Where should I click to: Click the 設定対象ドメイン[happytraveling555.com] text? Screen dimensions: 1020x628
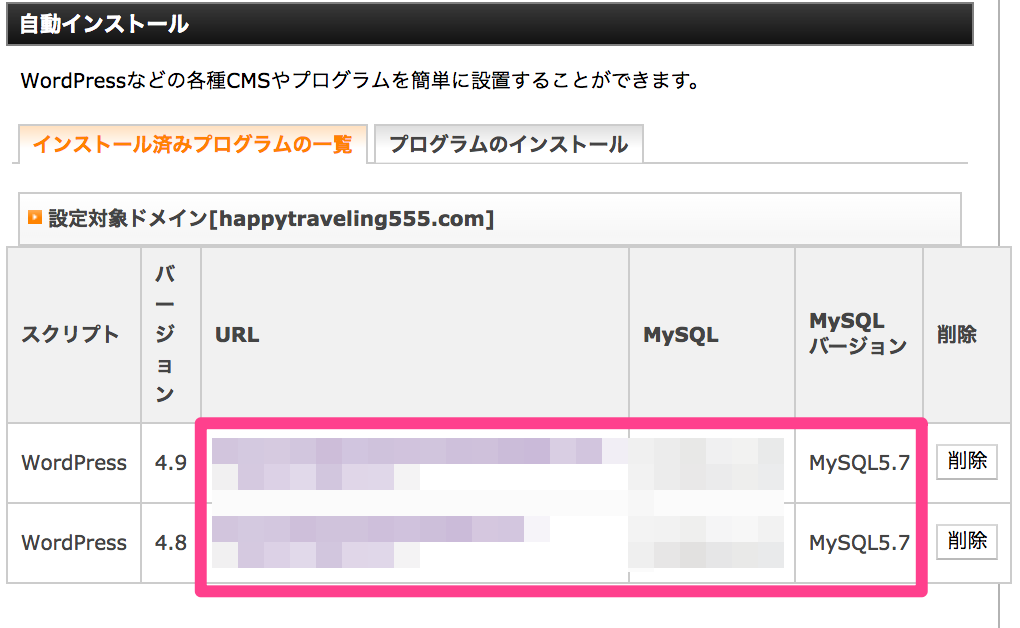click(x=271, y=219)
